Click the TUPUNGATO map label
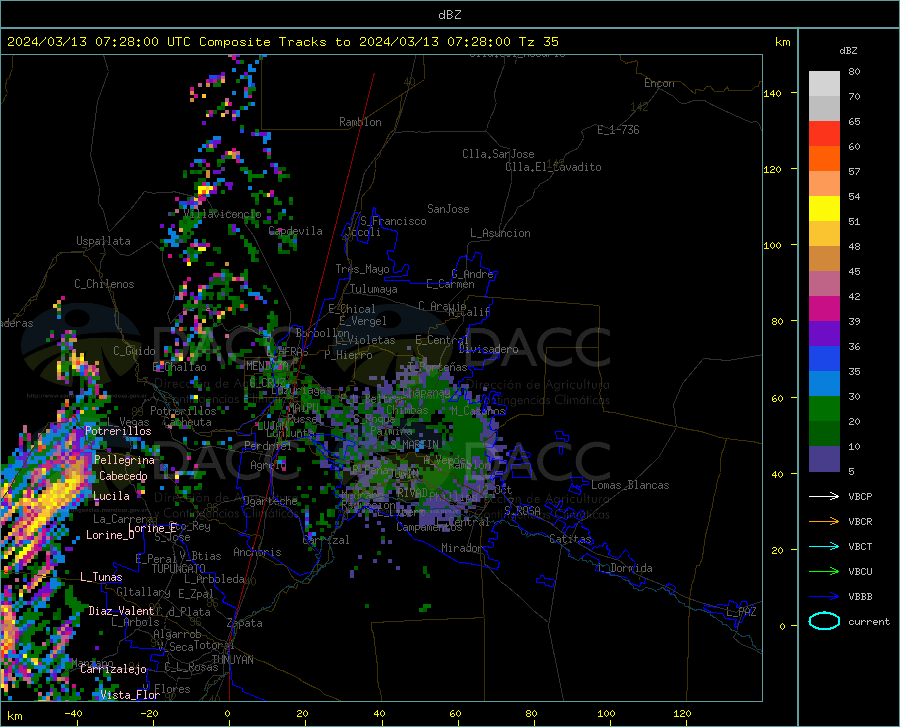Viewport: 900px width, 727px height. [179, 569]
